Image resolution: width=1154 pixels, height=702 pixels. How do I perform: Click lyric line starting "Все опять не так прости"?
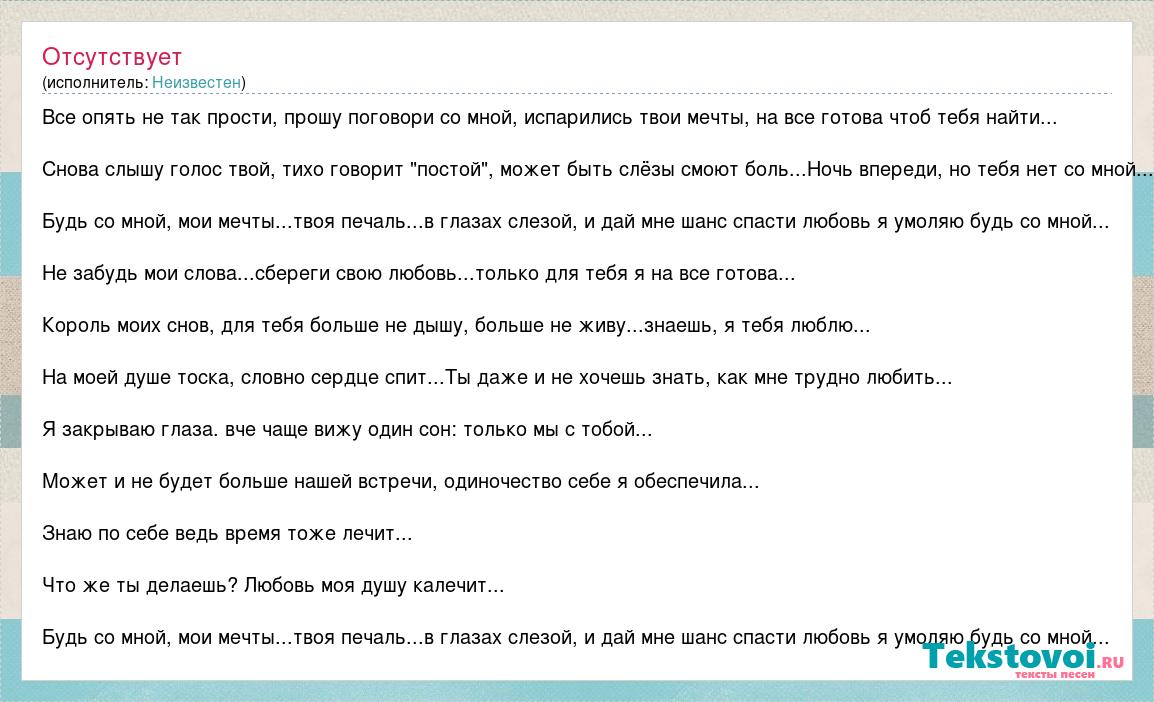[x=549, y=118]
